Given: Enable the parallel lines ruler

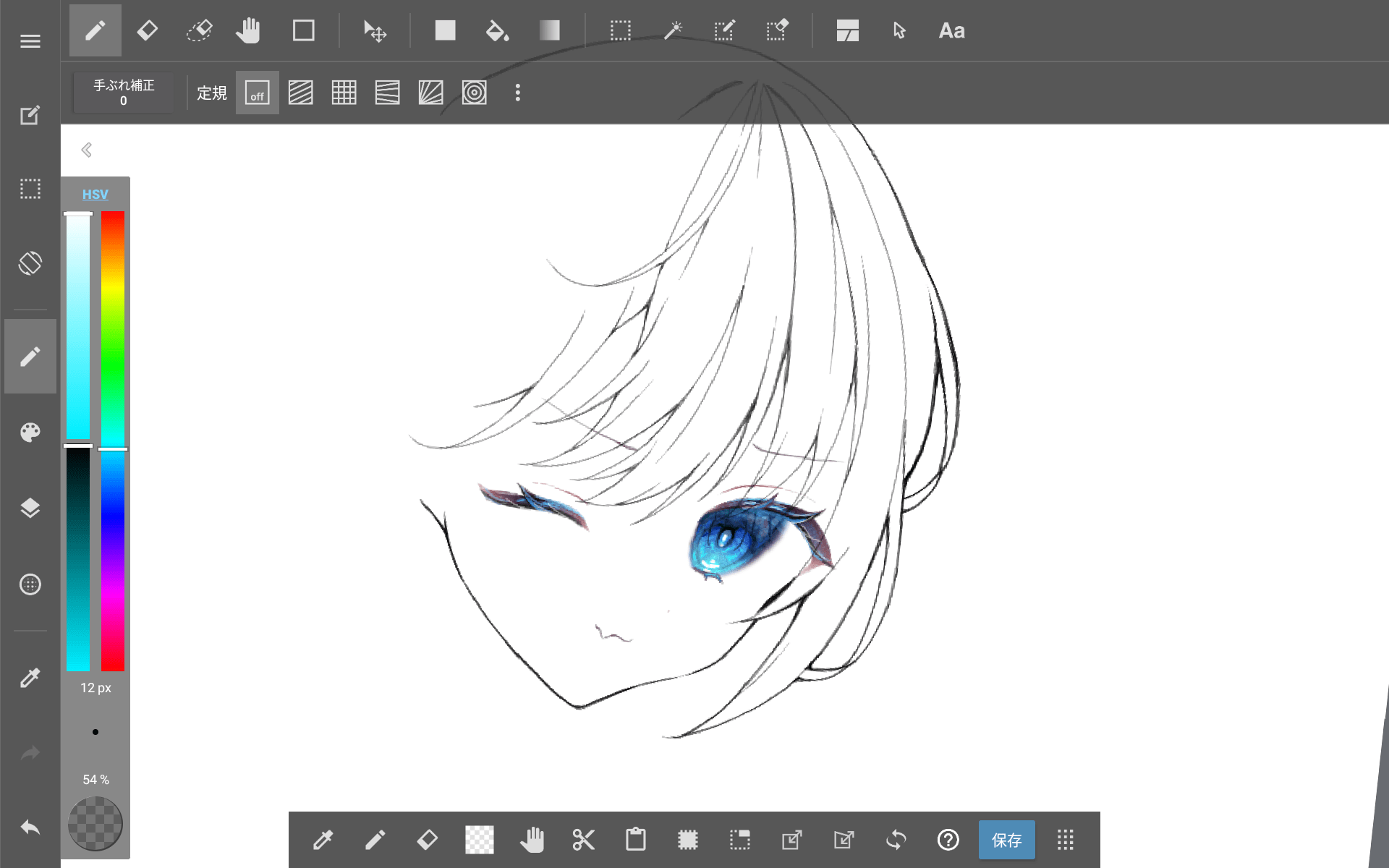Looking at the screenshot, I should [x=300, y=93].
